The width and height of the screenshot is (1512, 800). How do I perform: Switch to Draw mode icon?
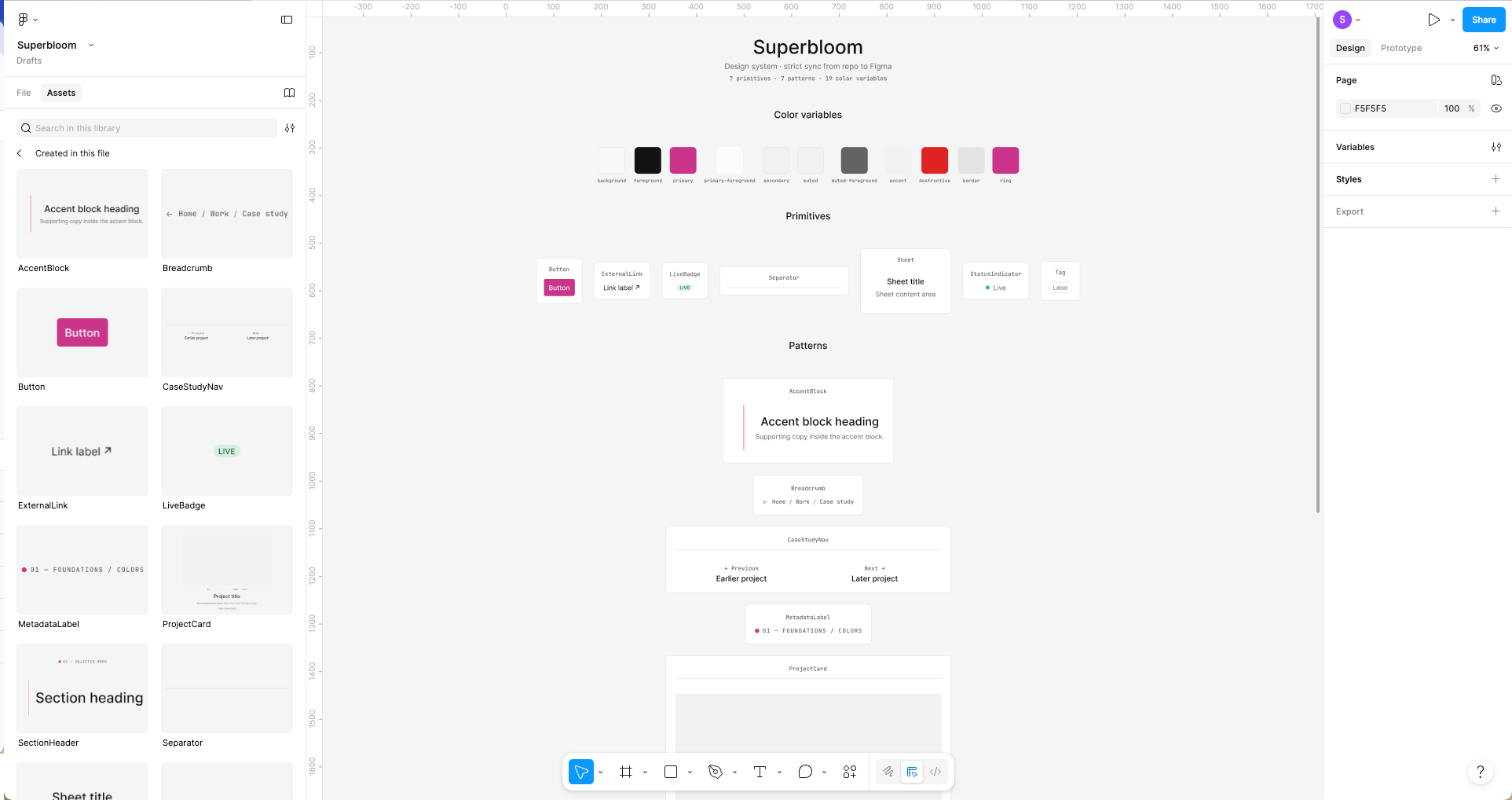coord(888,772)
